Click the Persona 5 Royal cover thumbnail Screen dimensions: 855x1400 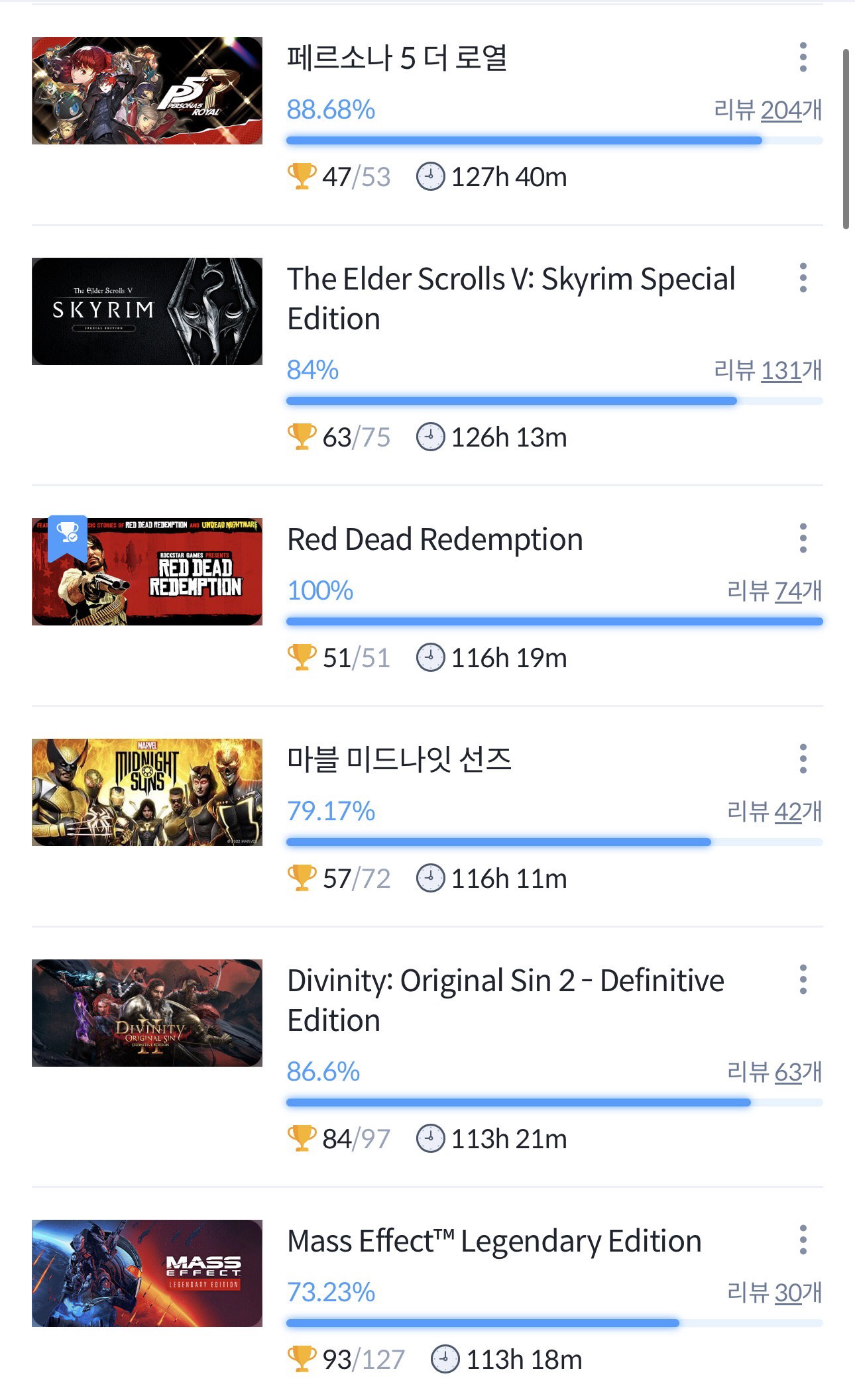click(x=147, y=91)
